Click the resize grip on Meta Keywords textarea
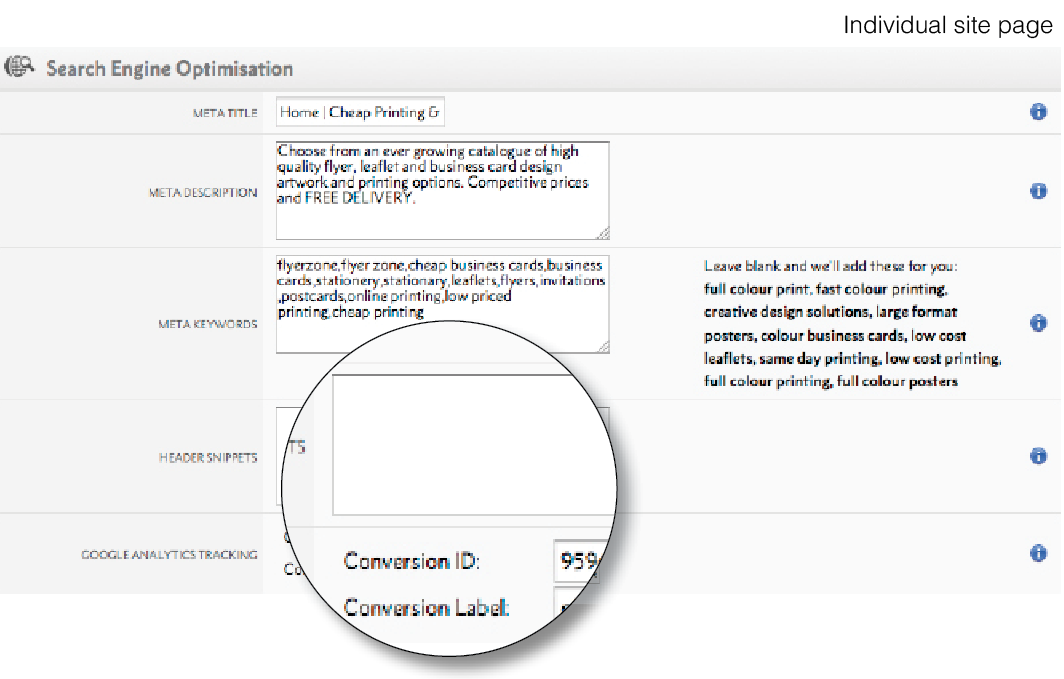 tap(604, 346)
